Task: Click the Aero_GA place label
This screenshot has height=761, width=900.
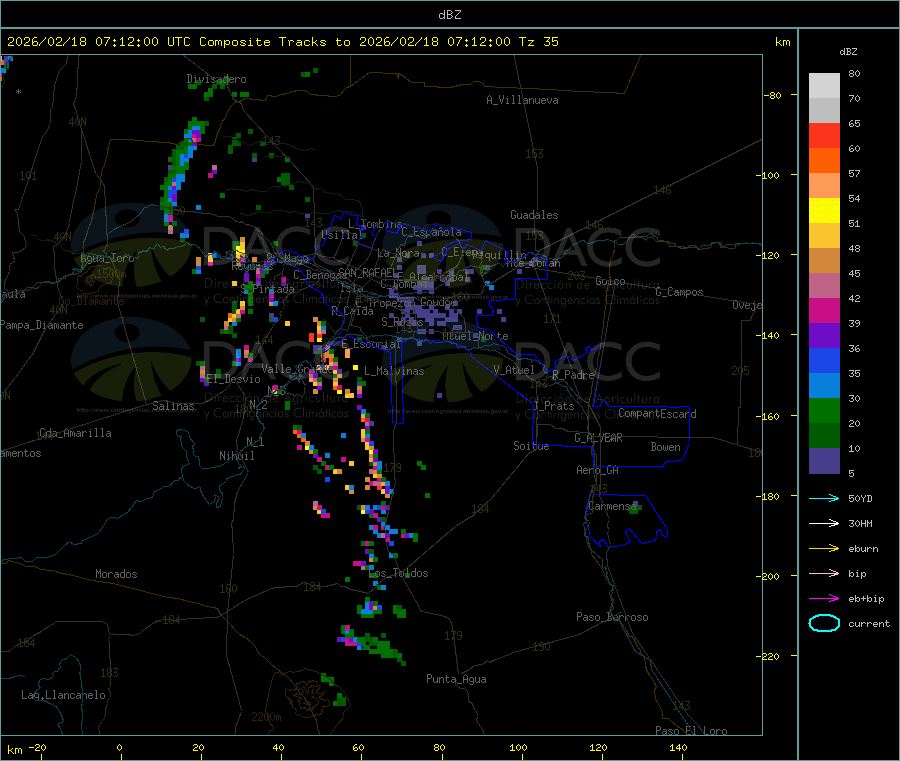Action: click(x=598, y=470)
